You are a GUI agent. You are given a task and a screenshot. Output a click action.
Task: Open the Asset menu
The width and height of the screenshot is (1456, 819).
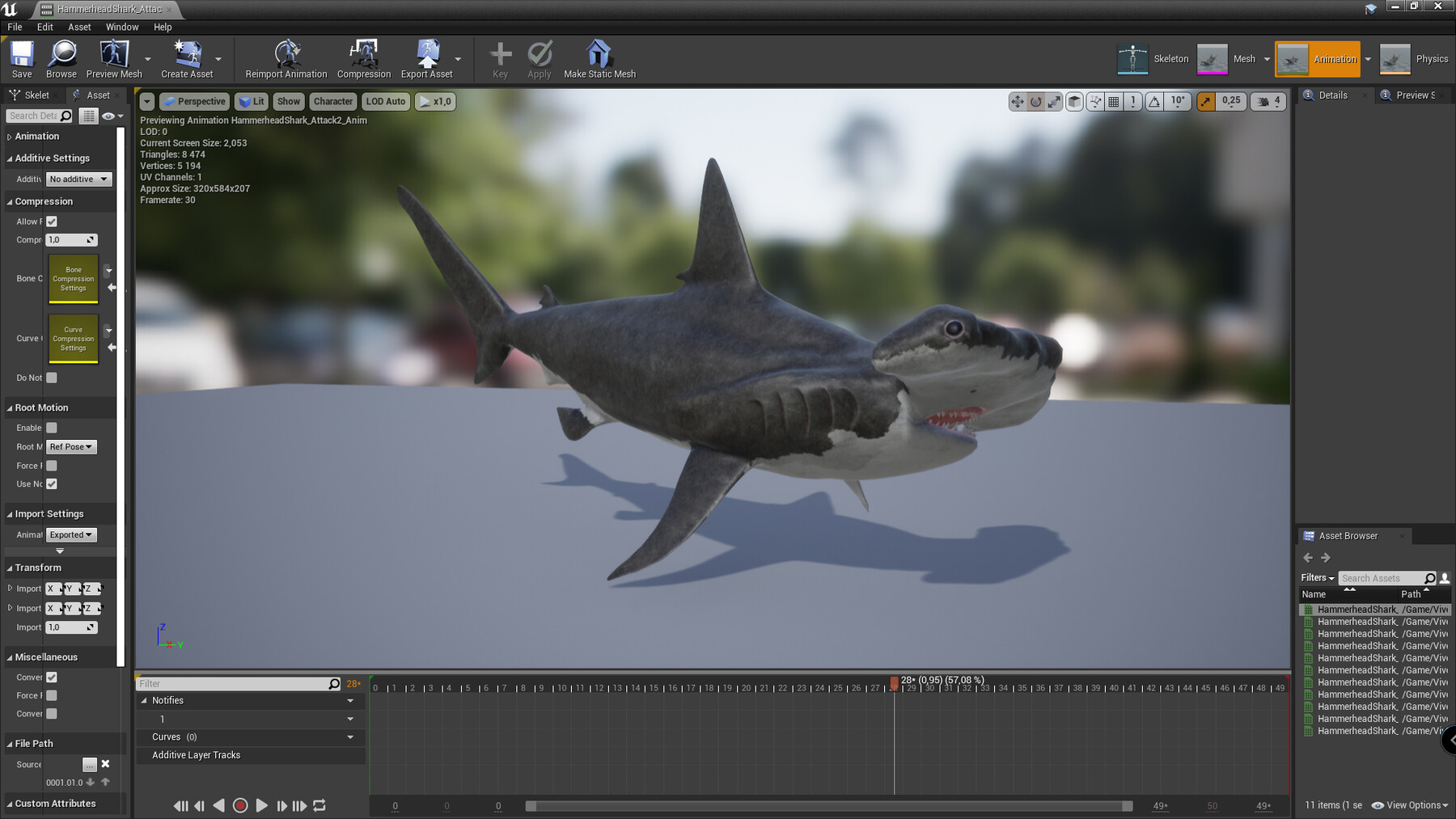pos(78,27)
